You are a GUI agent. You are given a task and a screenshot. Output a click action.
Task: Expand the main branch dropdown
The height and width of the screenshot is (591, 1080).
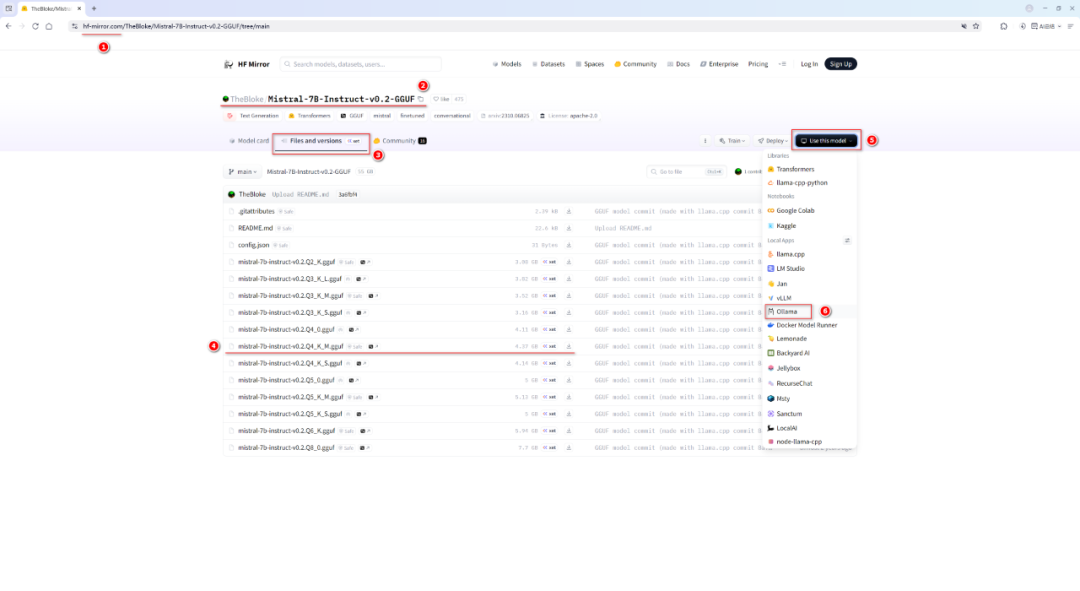click(x=242, y=172)
